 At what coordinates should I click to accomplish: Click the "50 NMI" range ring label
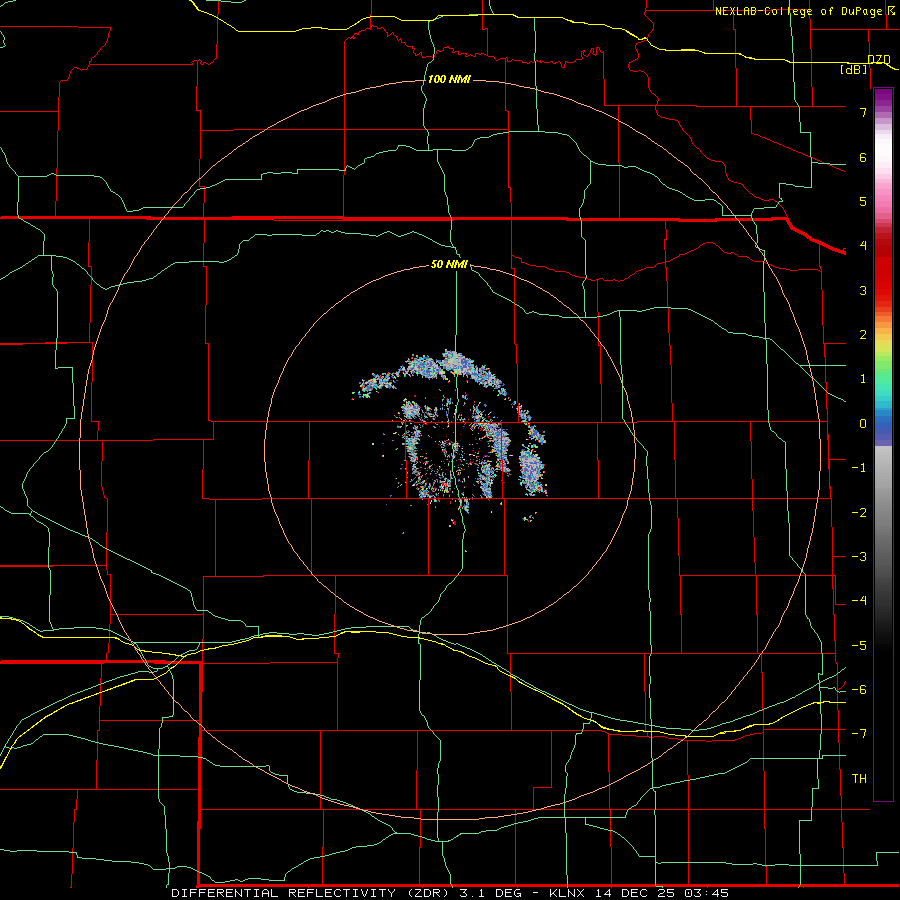(x=449, y=264)
